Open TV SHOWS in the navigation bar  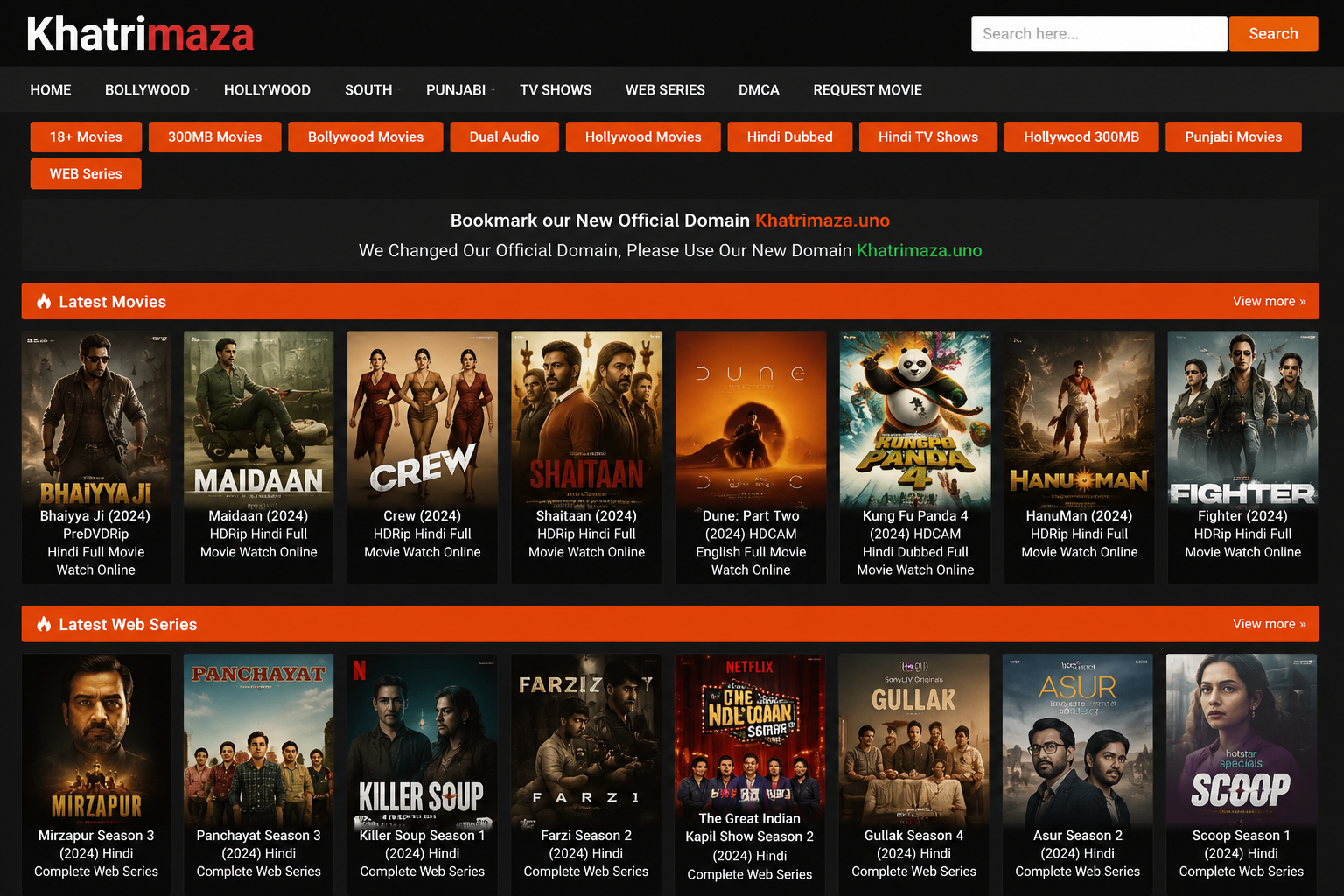coord(556,89)
